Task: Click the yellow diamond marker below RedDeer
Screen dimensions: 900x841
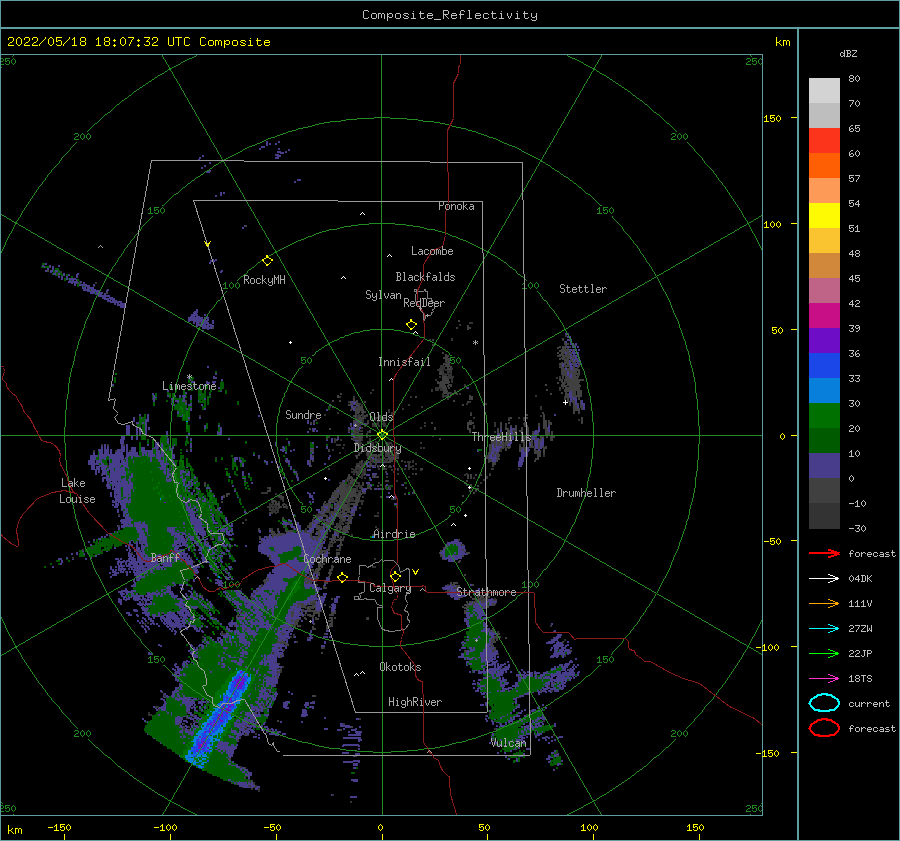Action: 412,325
